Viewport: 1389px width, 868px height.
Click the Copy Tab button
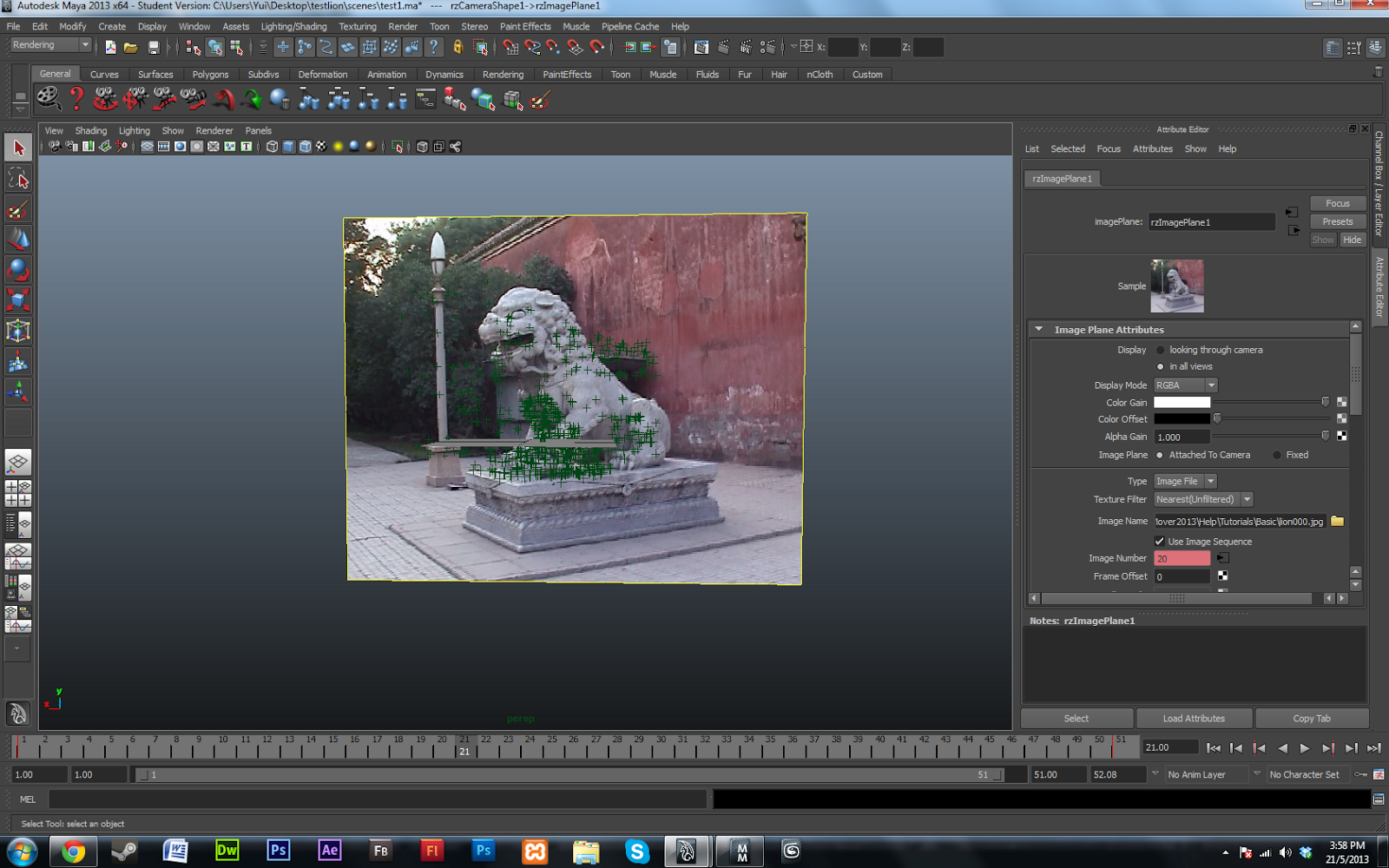(x=1312, y=718)
